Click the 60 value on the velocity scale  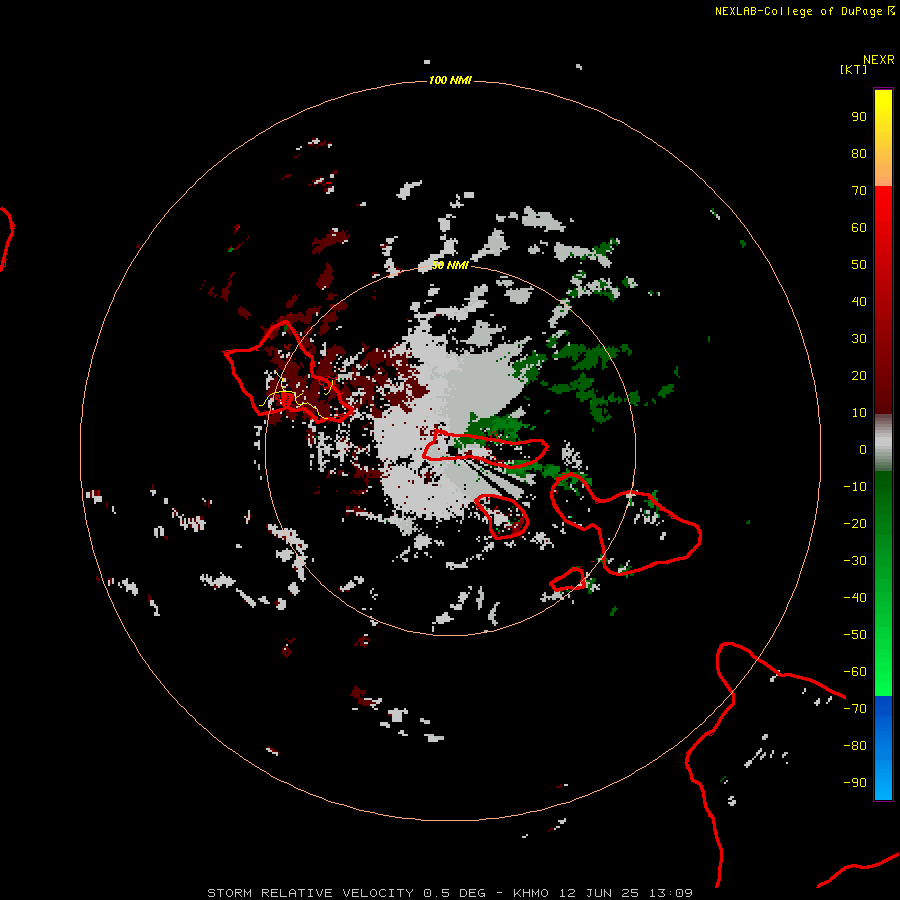pyautogui.click(x=859, y=227)
